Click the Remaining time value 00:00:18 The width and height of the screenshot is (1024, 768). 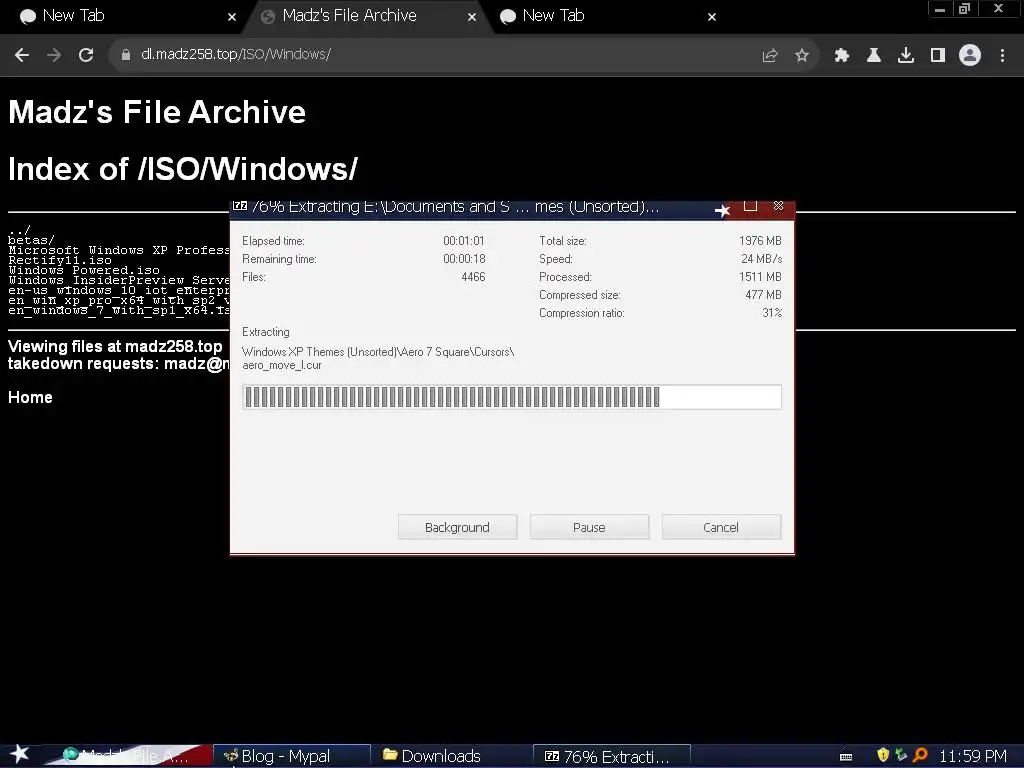(464, 259)
